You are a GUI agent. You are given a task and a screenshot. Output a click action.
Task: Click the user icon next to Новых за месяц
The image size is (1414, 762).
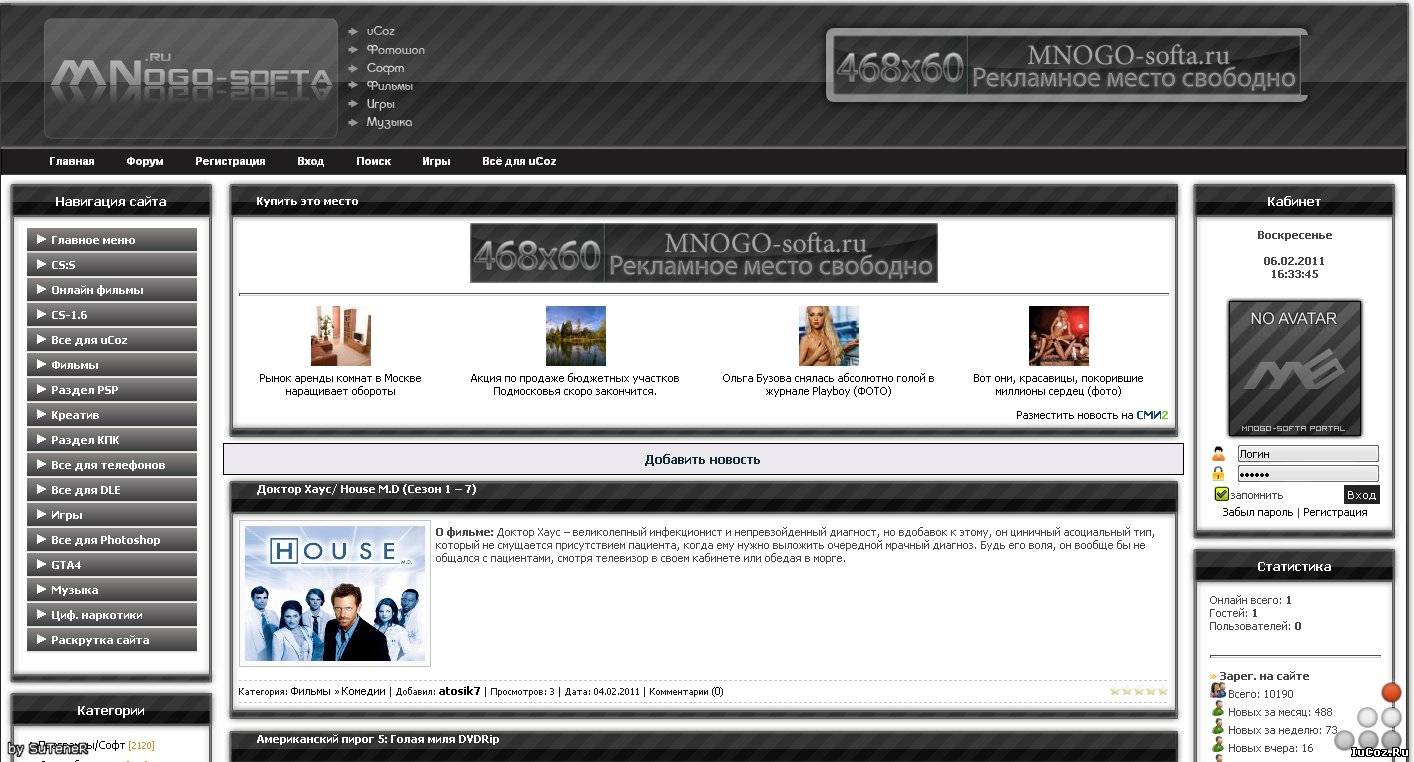coord(1218,710)
